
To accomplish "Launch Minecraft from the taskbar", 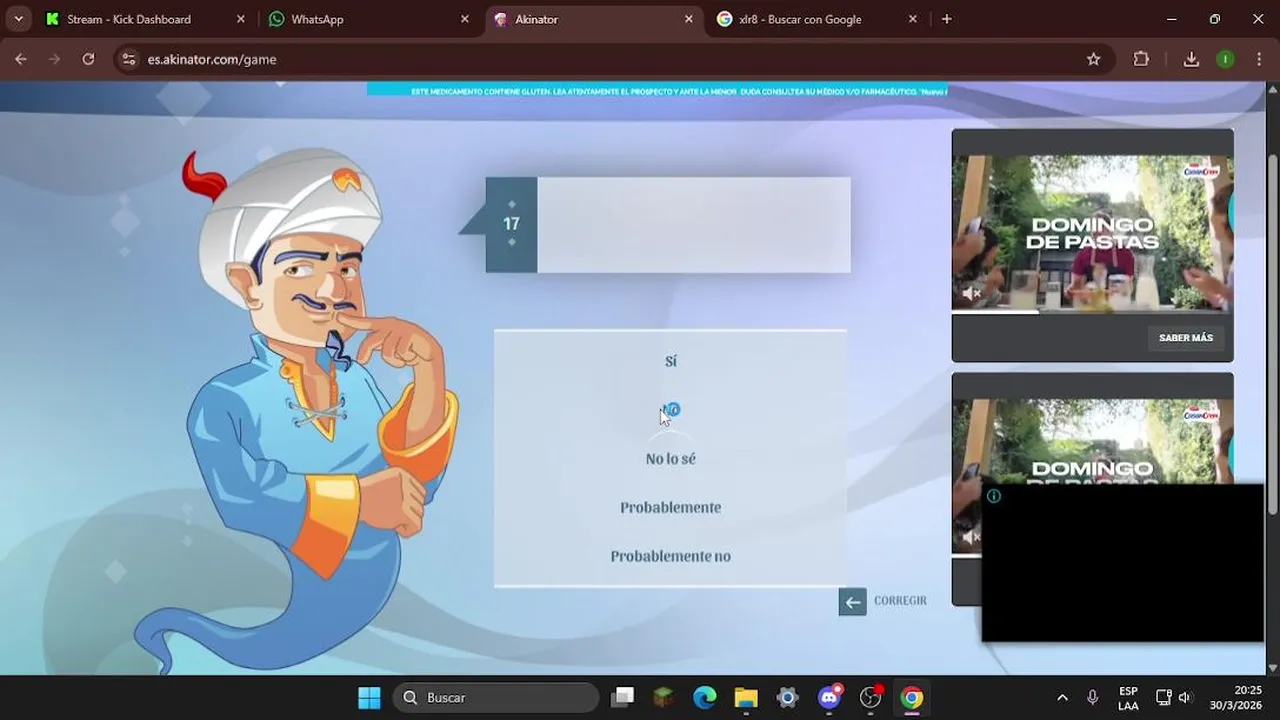I will click(664, 697).
